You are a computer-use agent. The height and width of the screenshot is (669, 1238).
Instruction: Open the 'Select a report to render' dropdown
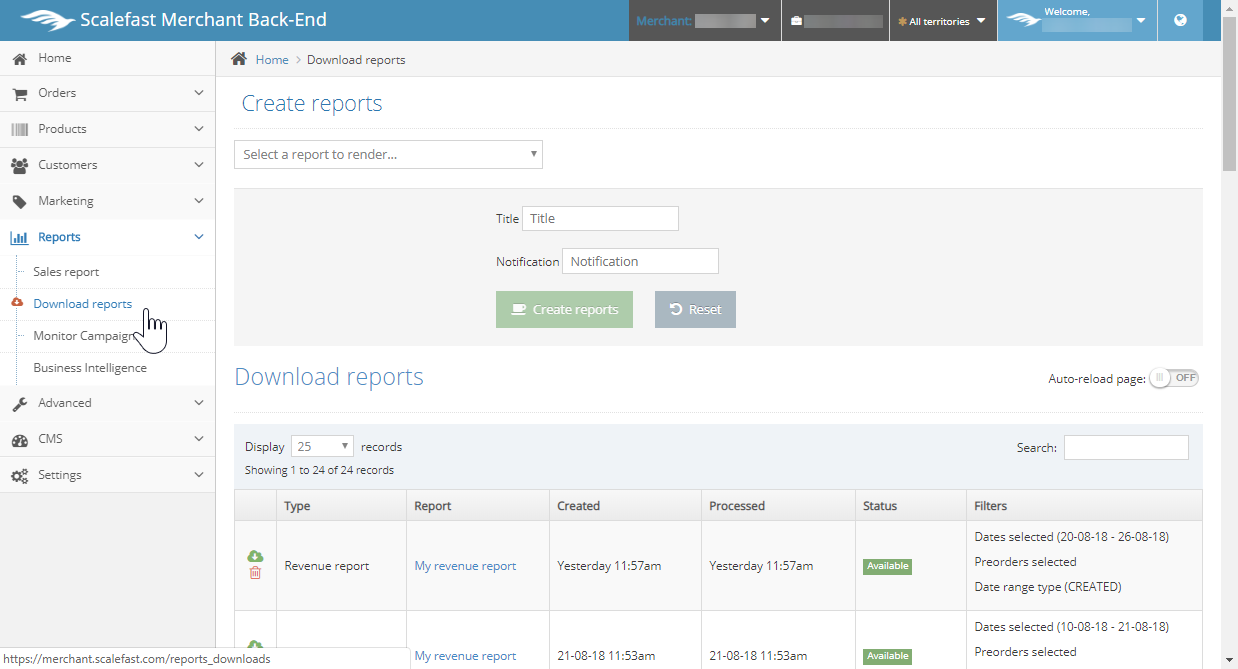point(388,155)
